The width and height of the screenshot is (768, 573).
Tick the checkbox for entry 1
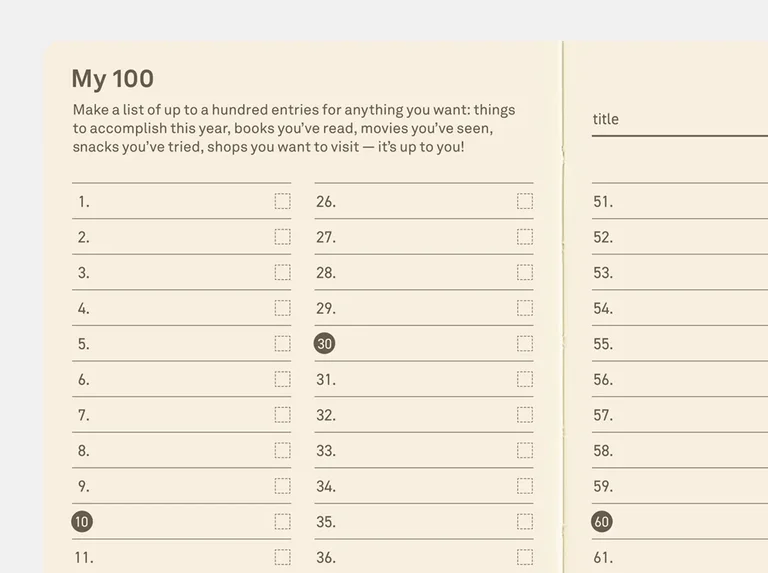point(283,201)
